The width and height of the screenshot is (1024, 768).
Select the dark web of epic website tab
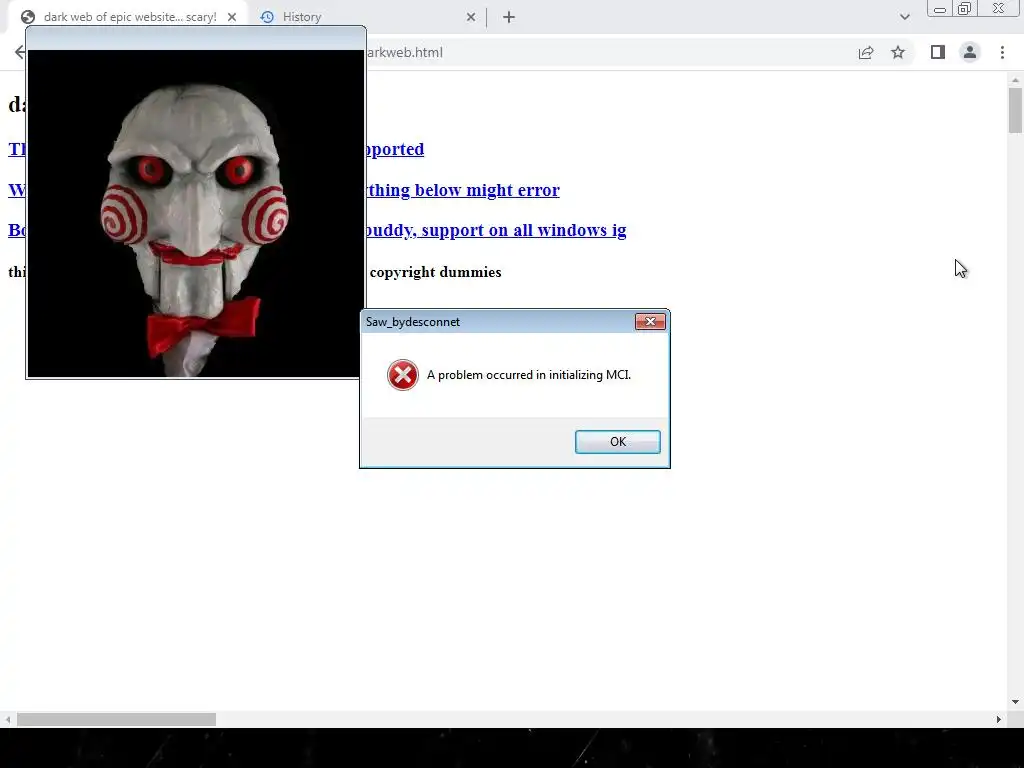tap(129, 17)
